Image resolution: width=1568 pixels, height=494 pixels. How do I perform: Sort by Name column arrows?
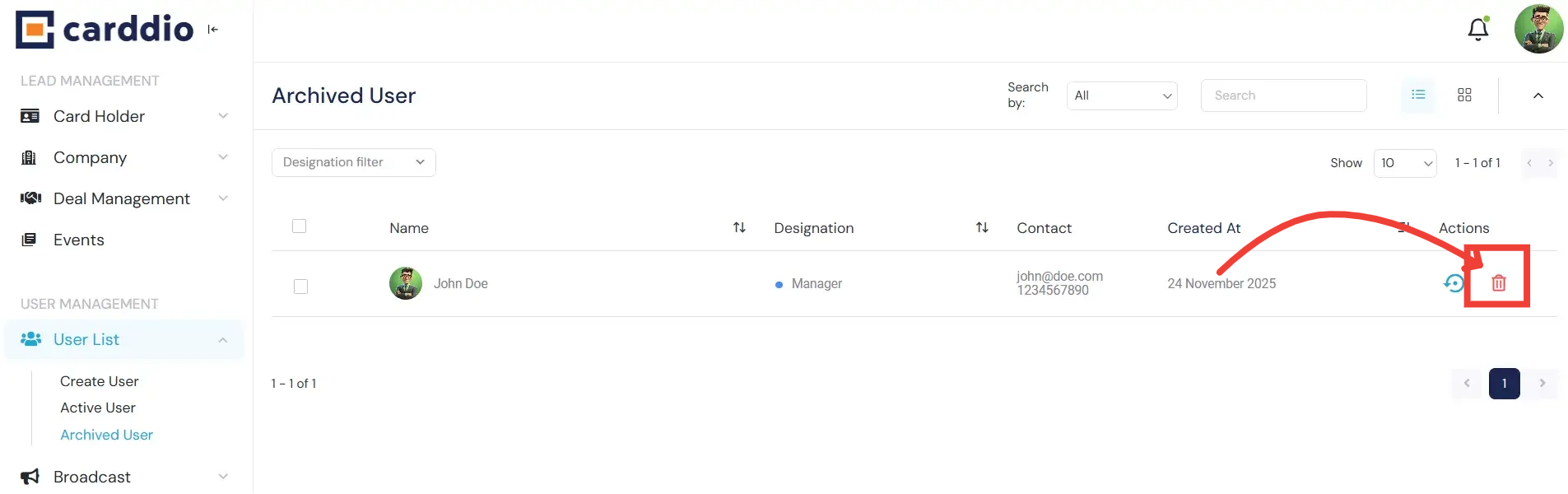tap(739, 227)
